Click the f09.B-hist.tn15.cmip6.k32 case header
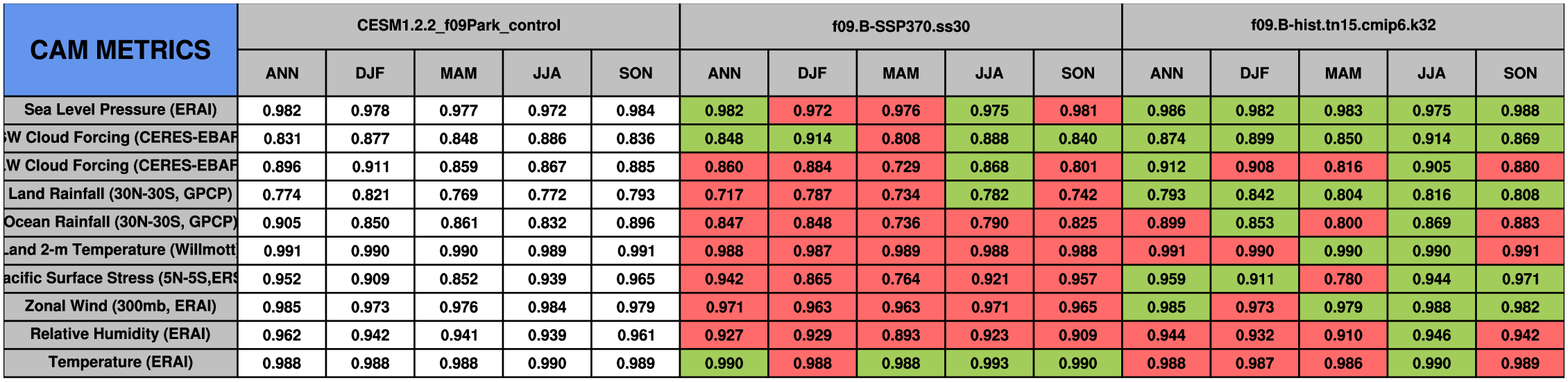This screenshot has width=1568, height=382. tap(1343, 26)
